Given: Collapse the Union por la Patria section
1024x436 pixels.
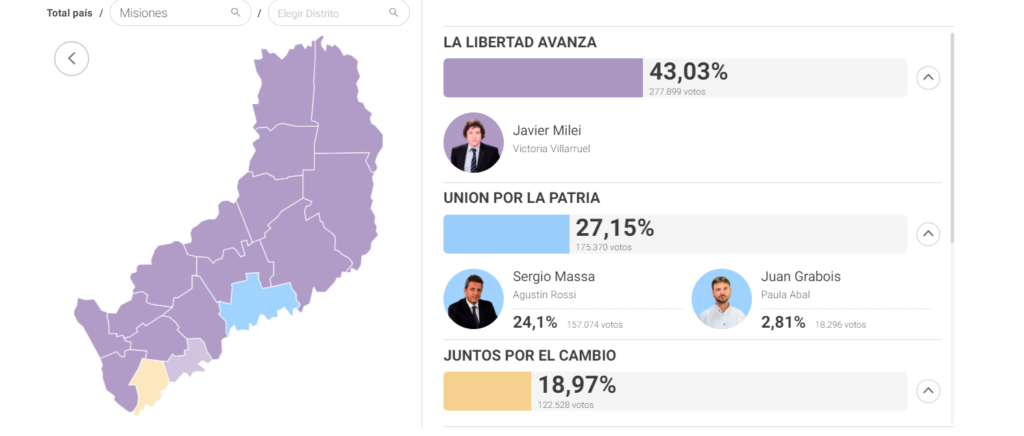Looking at the screenshot, I should click(928, 234).
